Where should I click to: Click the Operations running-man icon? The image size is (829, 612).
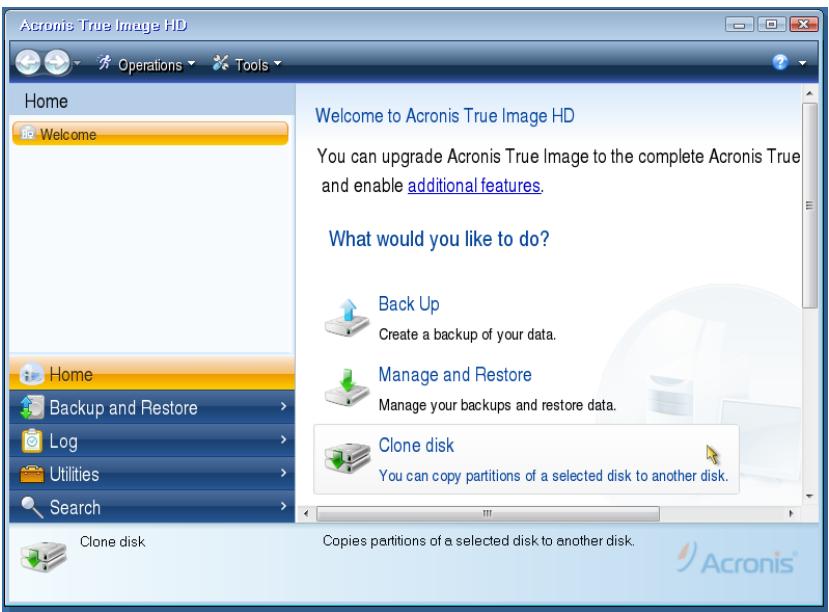tap(105, 63)
